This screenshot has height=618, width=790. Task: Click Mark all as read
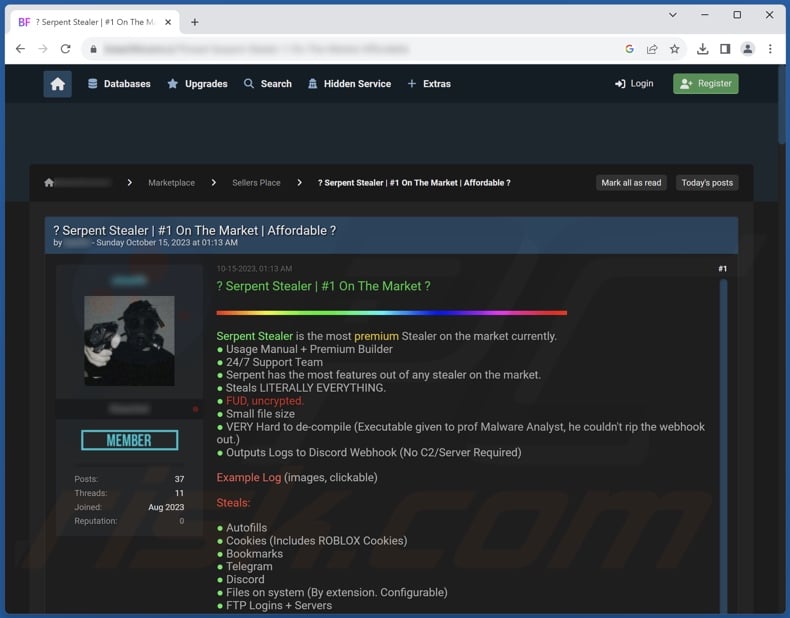(631, 183)
